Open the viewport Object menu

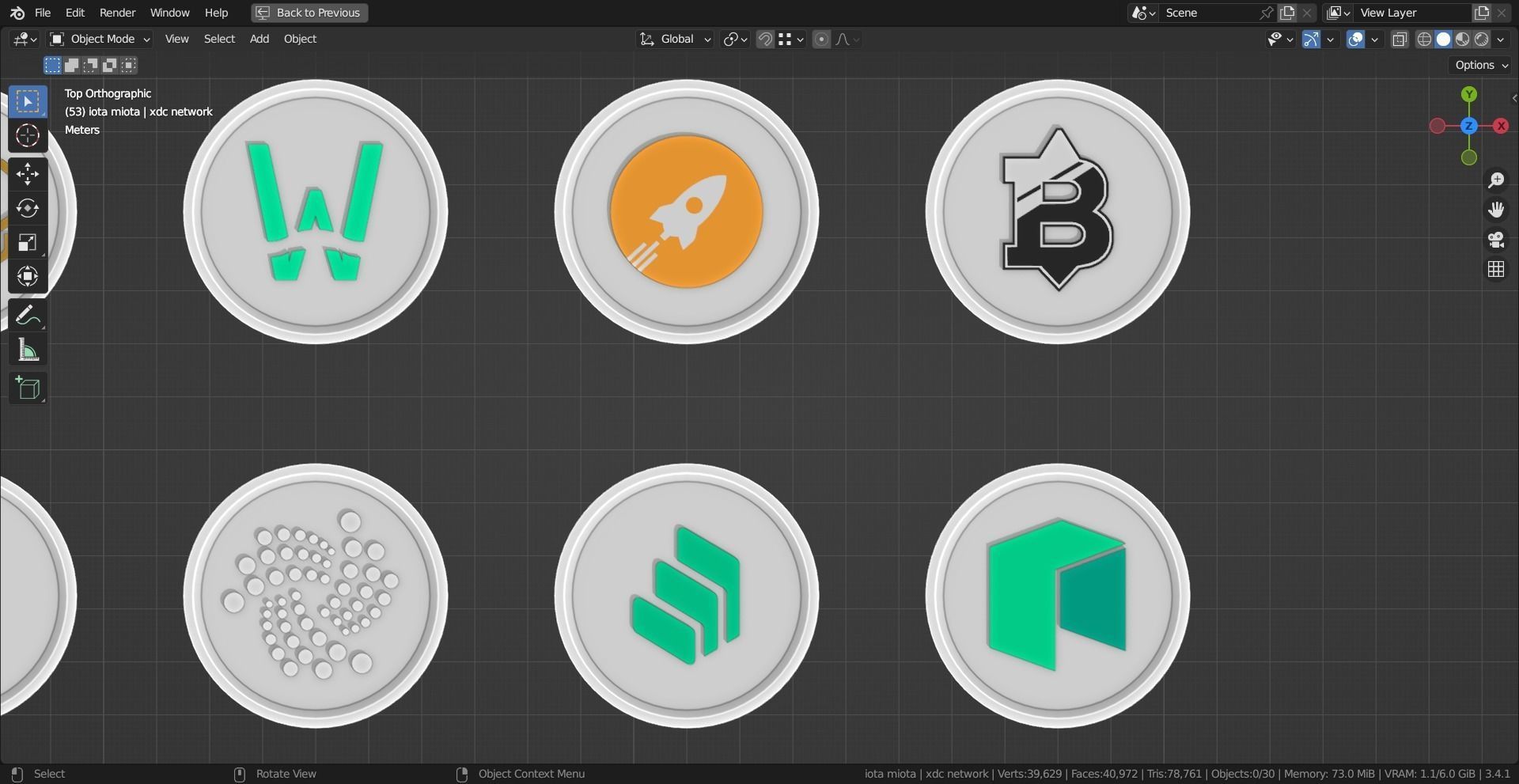[300, 39]
